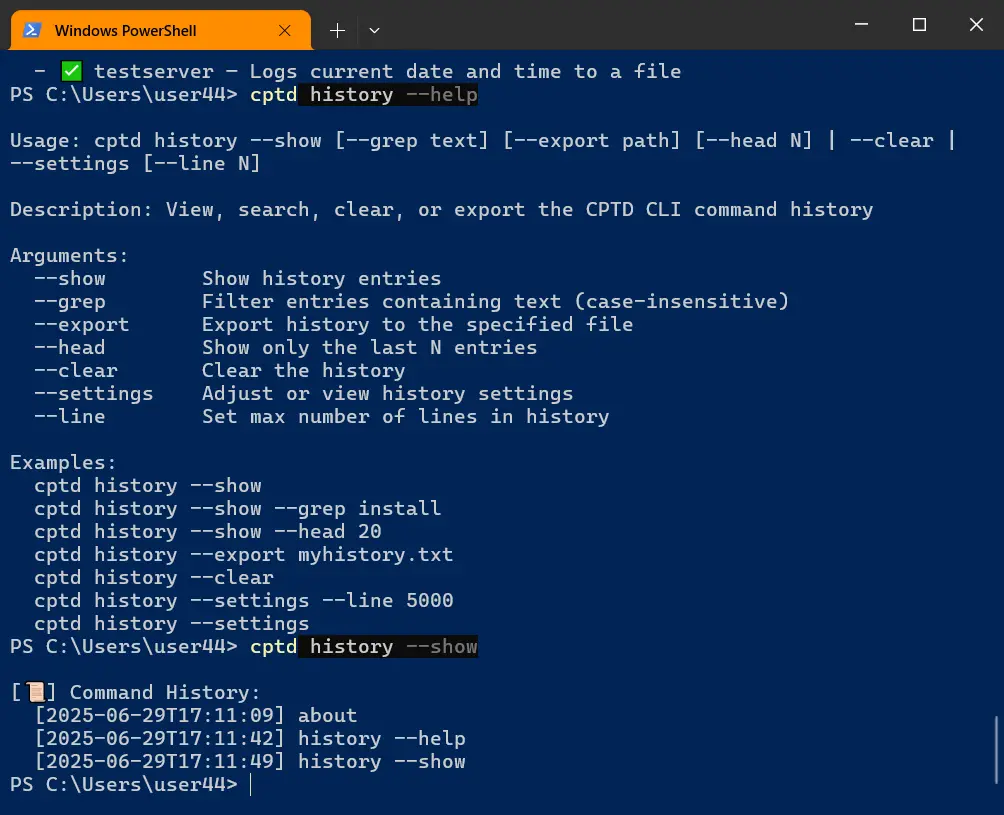Maximize the terminal window
Screen dimensions: 1004x815
tap(919, 24)
